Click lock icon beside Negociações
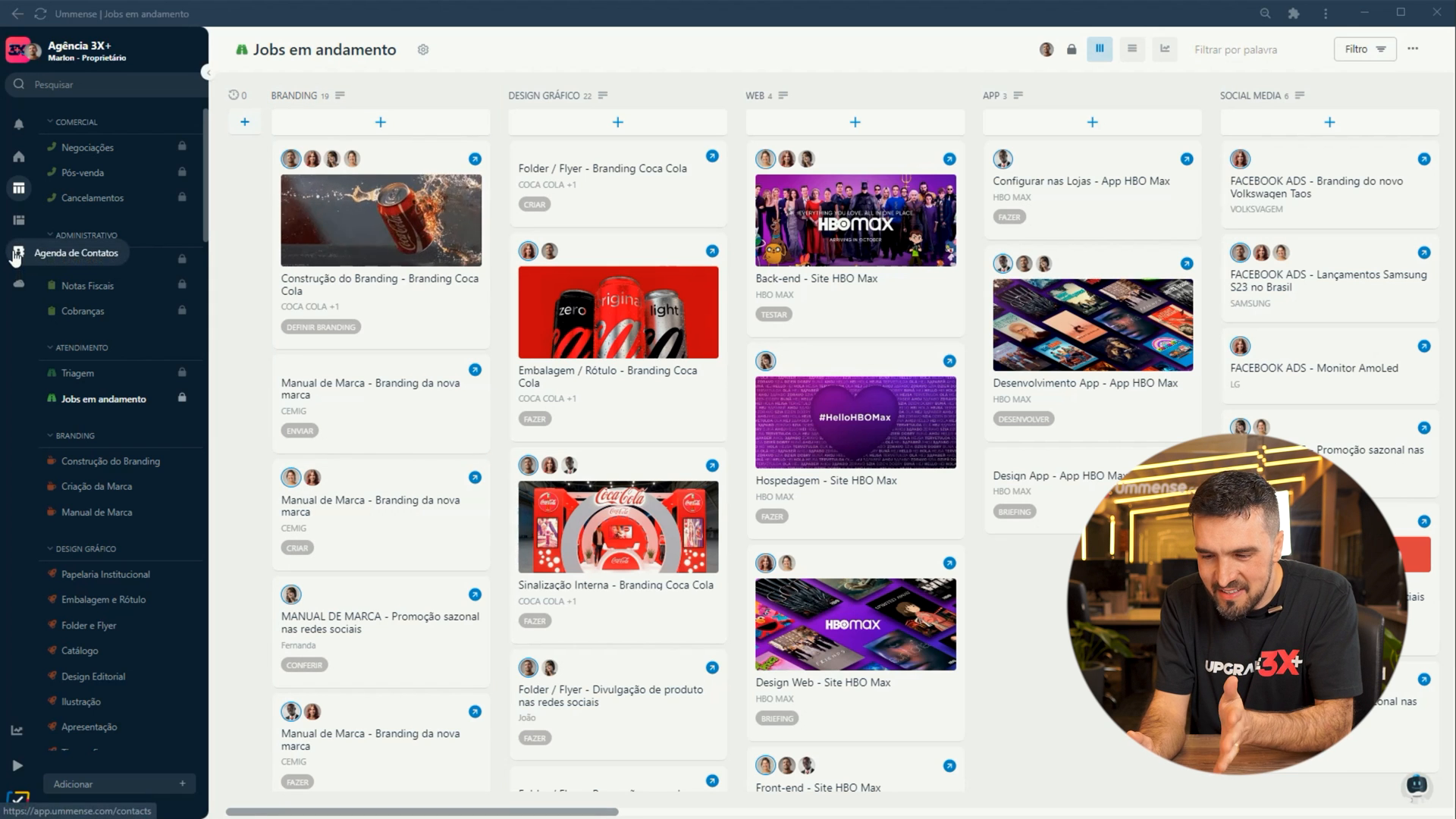1456x819 pixels. (182, 146)
